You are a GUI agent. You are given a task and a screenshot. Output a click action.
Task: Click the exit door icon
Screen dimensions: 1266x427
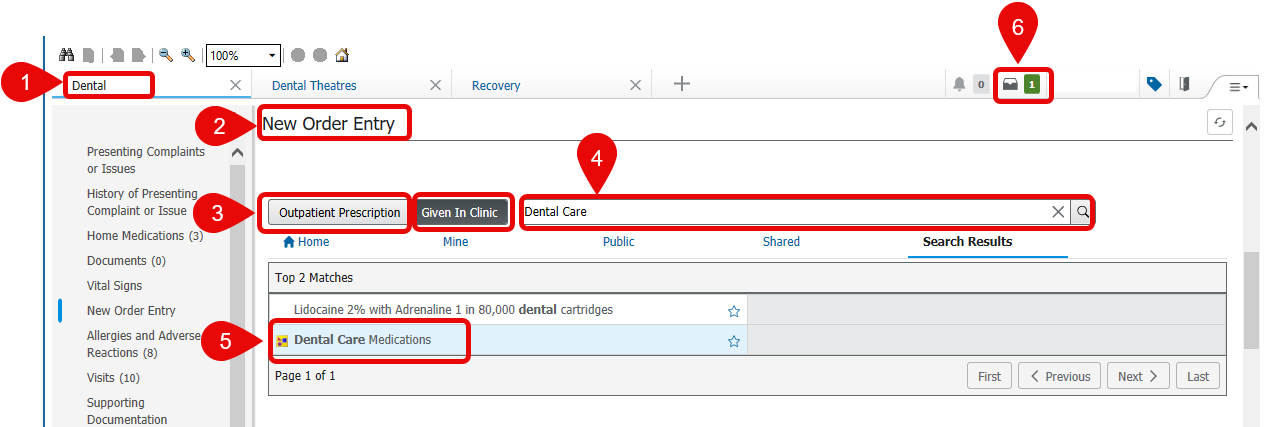point(1184,85)
